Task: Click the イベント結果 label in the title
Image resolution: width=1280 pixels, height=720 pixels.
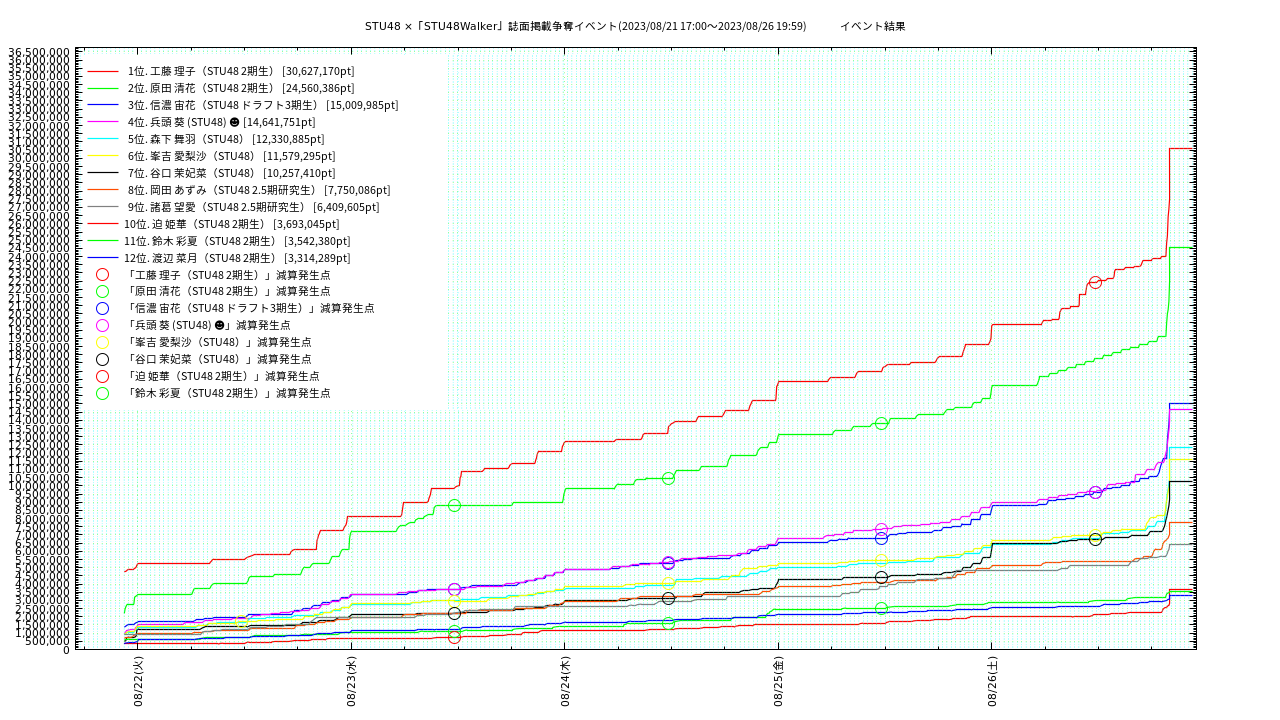Action: click(872, 26)
